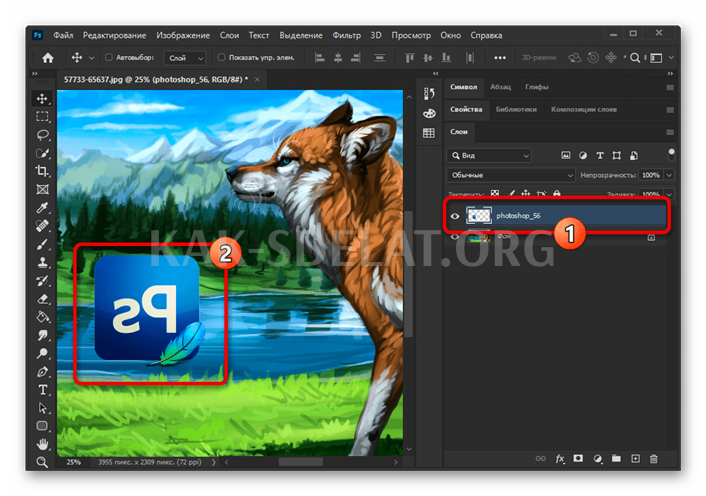Viewport: 706px width, 496px height.
Task: Open the Файл menu
Action: (63, 35)
